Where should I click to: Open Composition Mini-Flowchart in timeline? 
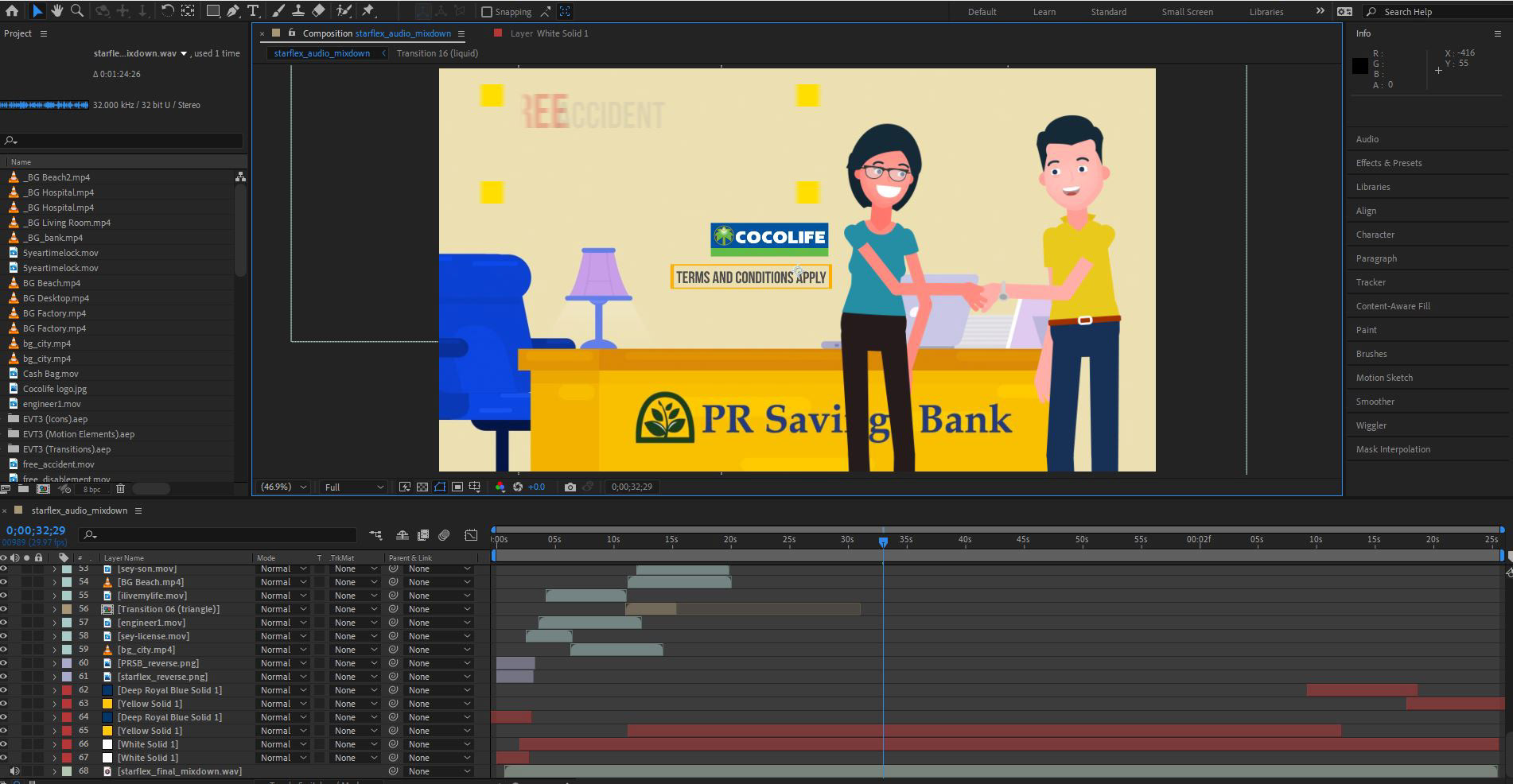(375, 535)
